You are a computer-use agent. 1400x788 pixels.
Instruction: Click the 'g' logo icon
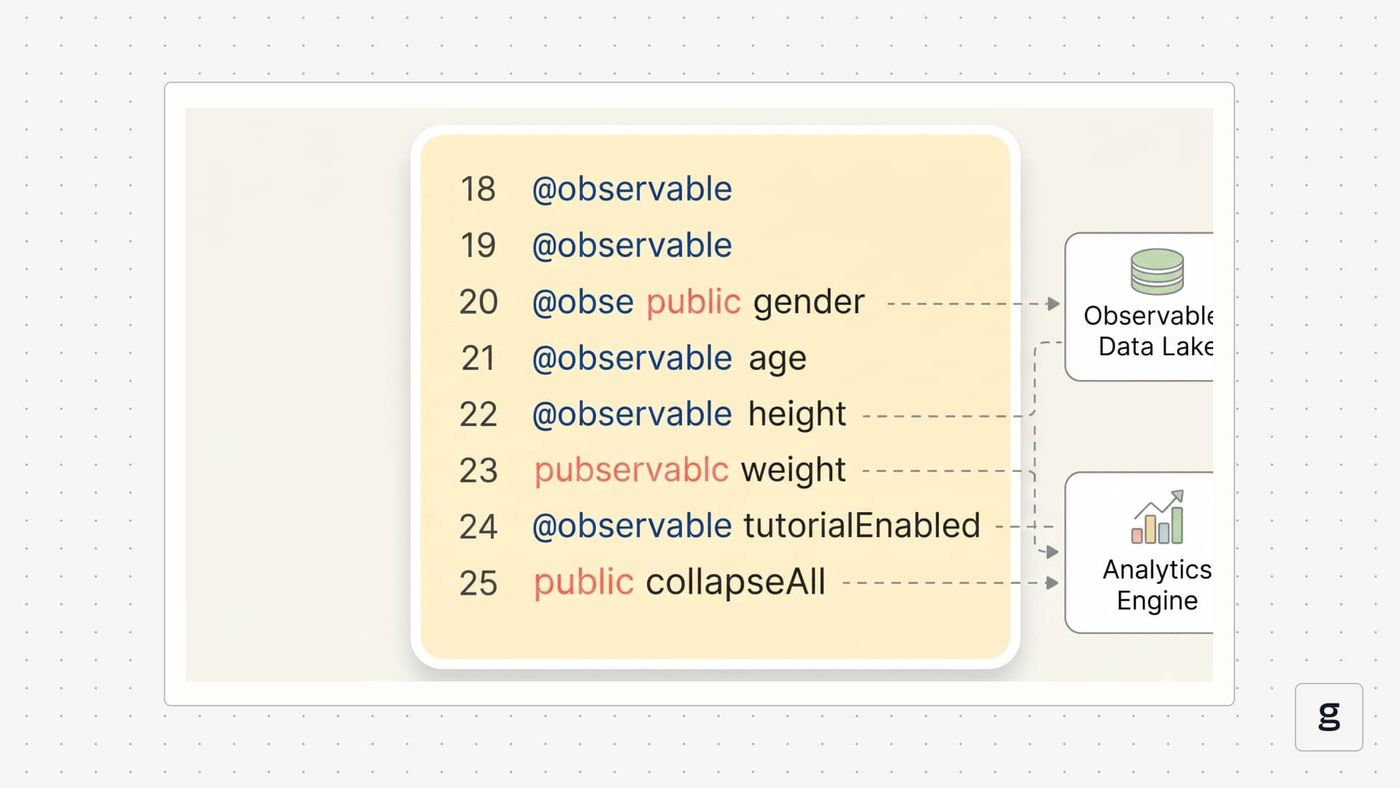pos(1329,717)
